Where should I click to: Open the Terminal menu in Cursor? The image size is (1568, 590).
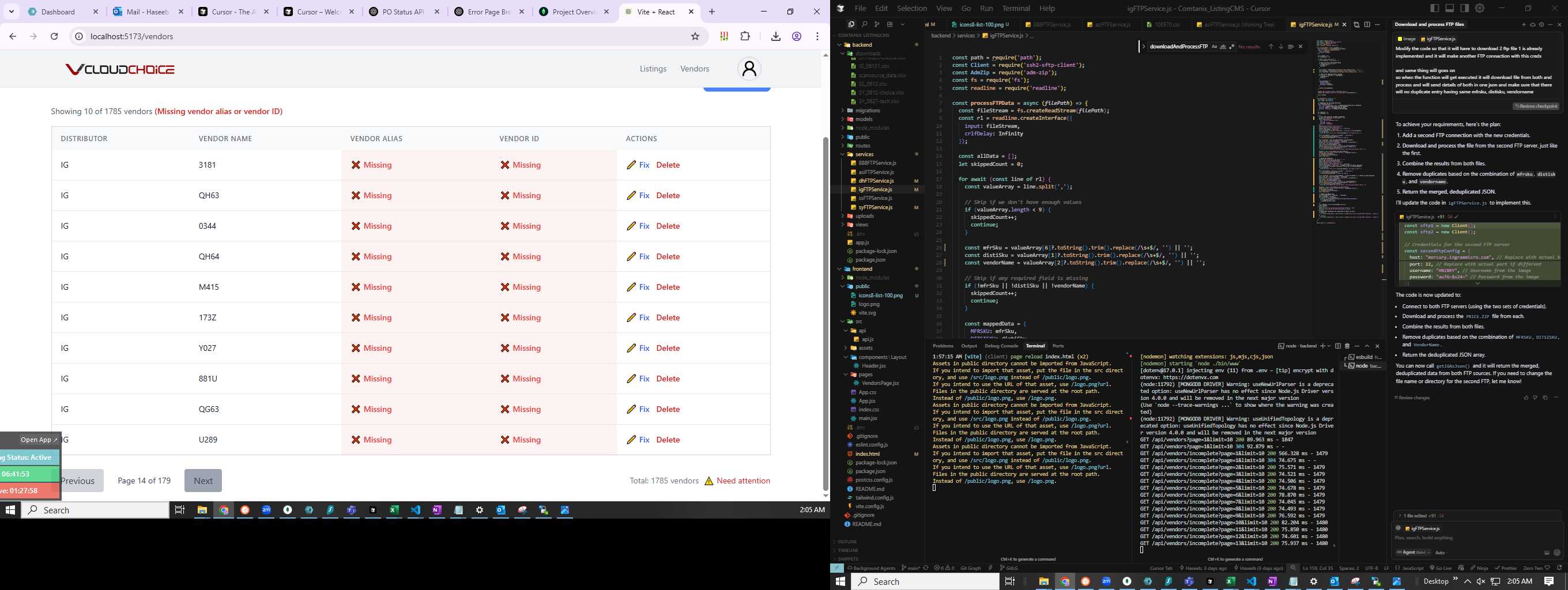click(x=1016, y=9)
